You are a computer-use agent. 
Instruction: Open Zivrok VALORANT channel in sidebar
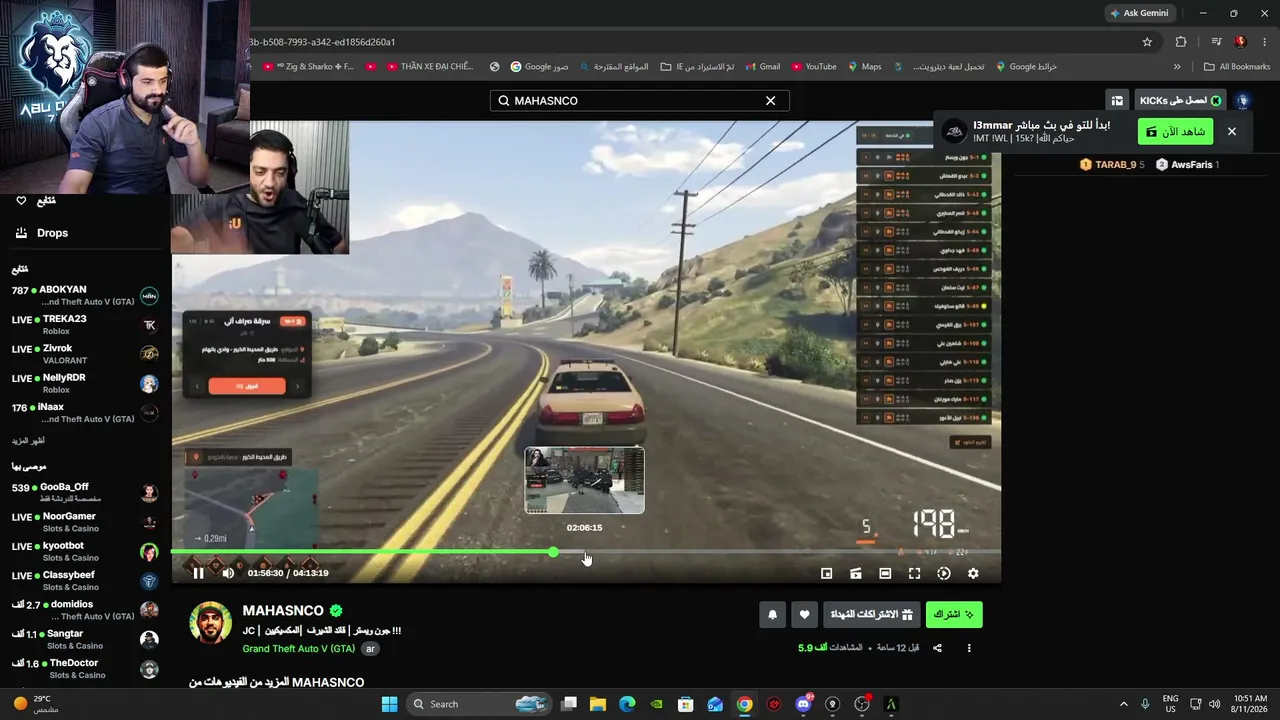click(84, 355)
